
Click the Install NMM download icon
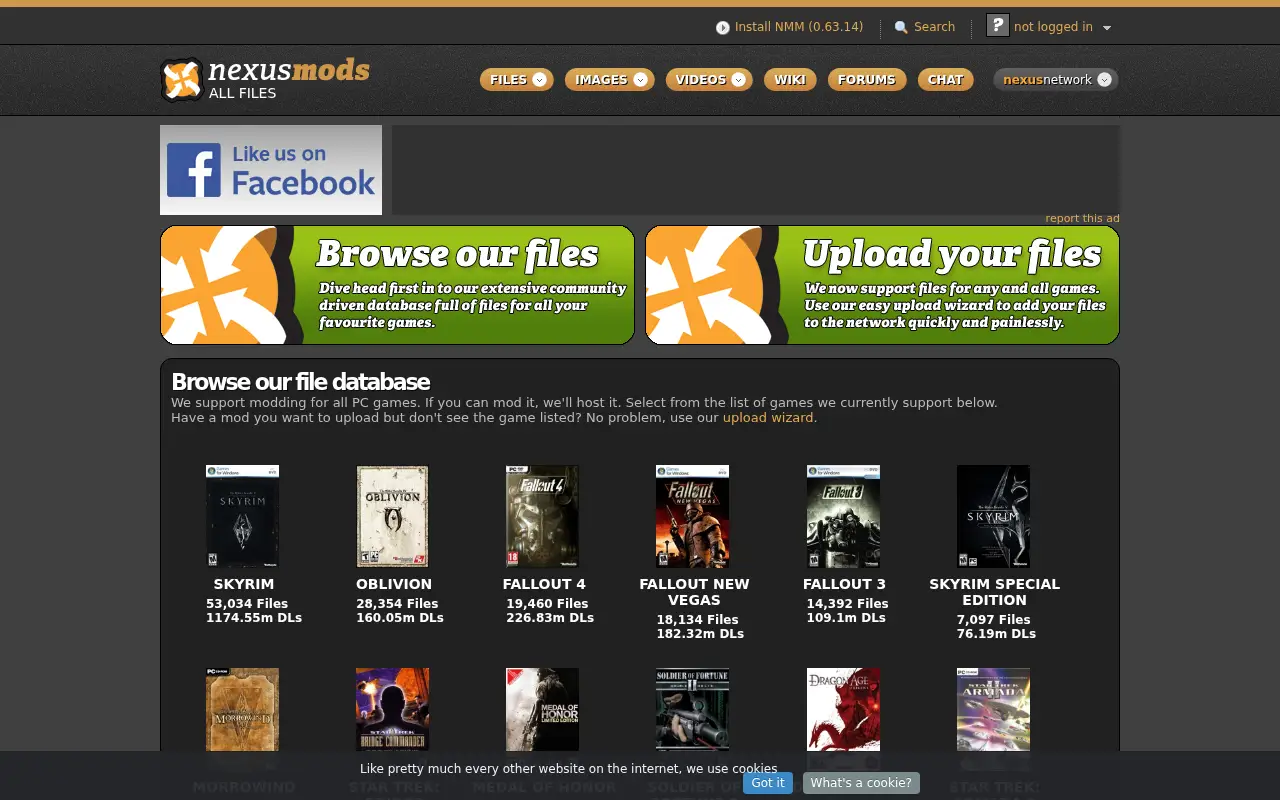[723, 28]
